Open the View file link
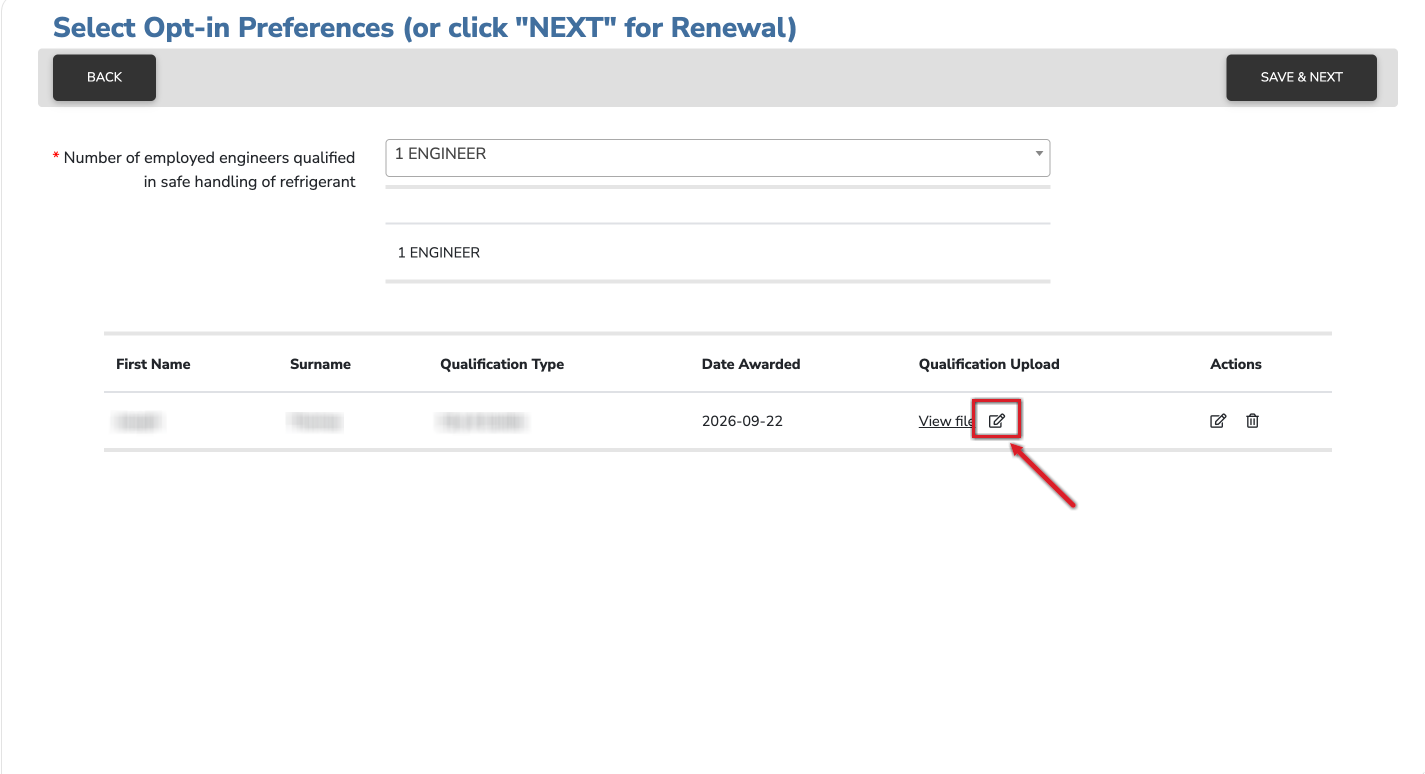The height and width of the screenshot is (774, 1425). click(947, 421)
